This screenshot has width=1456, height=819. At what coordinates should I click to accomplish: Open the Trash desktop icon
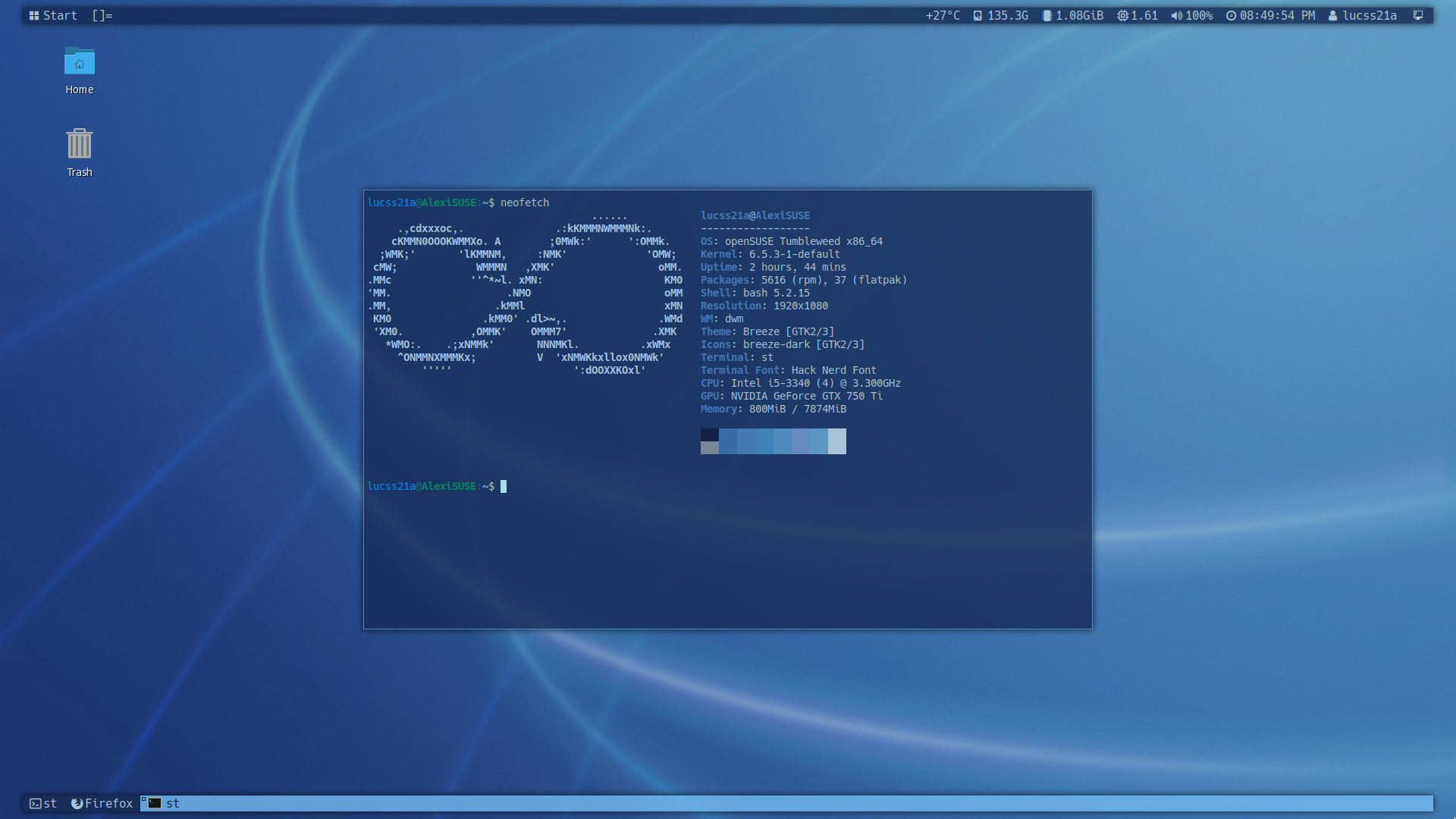pyautogui.click(x=80, y=153)
